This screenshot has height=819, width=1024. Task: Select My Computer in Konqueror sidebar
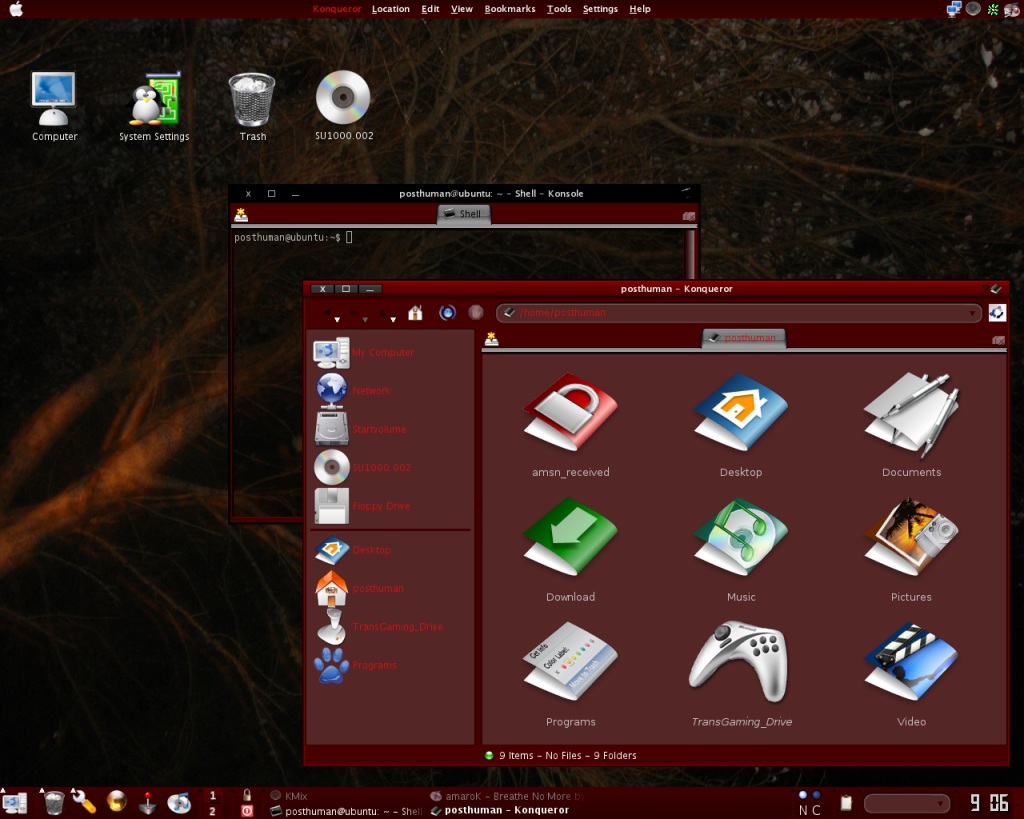(x=364, y=353)
